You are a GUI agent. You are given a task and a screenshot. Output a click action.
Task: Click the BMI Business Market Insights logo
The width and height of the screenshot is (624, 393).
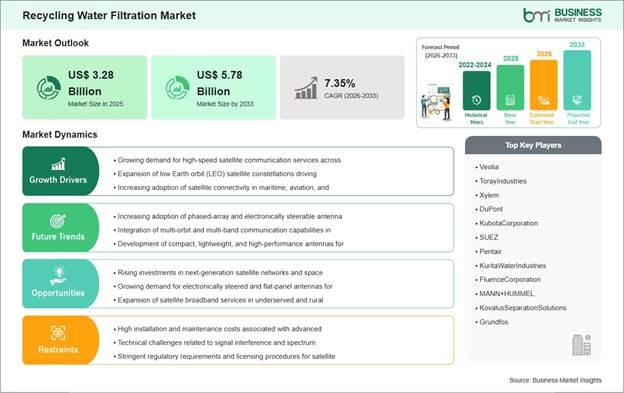pos(562,15)
